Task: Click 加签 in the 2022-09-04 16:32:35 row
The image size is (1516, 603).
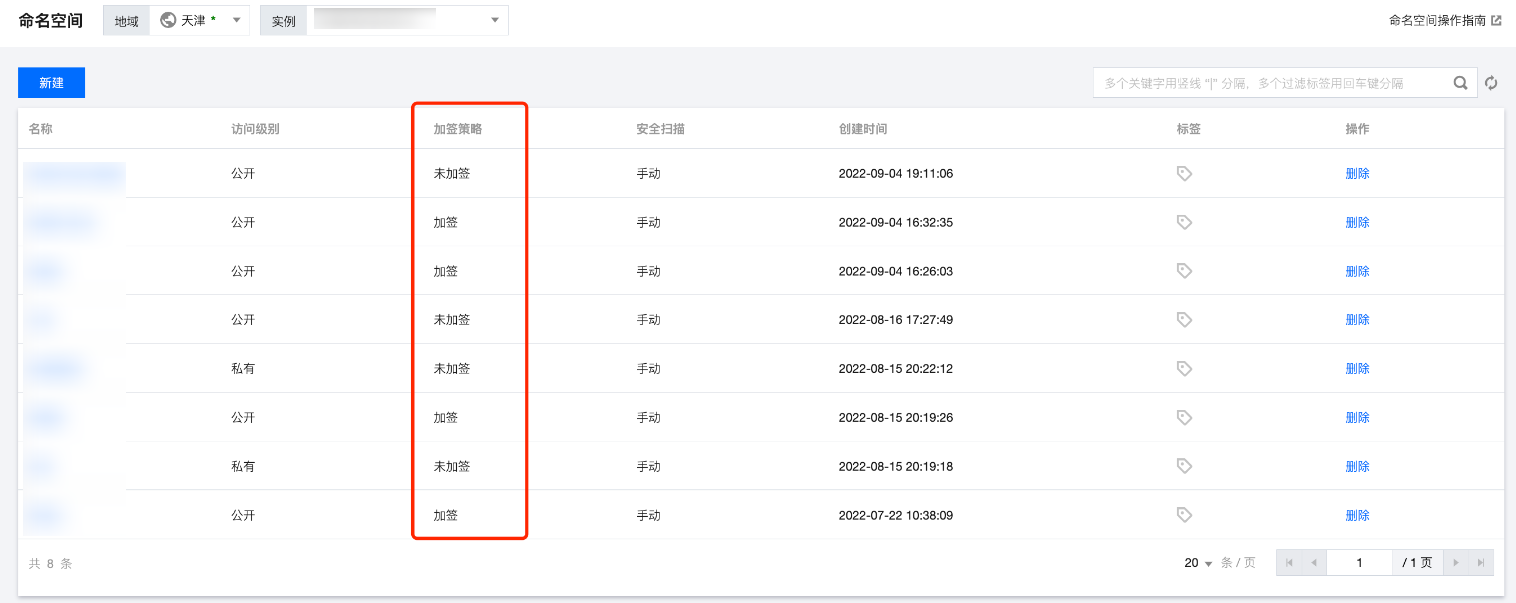Action: pos(445,223)
